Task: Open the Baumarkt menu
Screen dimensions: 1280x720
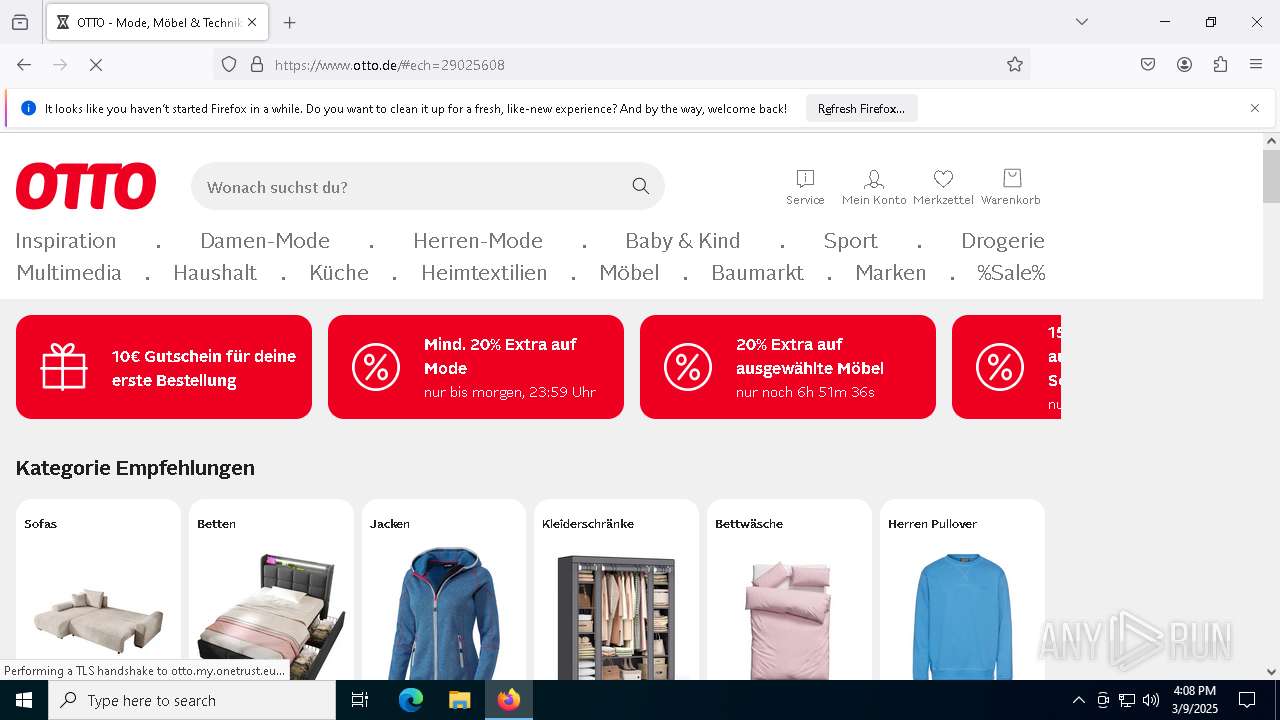Action: tap(757, 273)
